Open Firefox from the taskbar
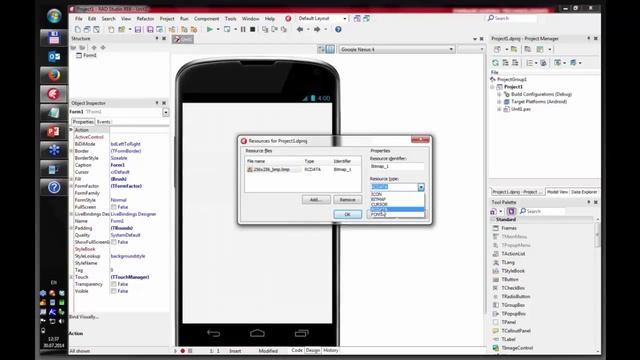640x360 pixels. coord(54,76)
